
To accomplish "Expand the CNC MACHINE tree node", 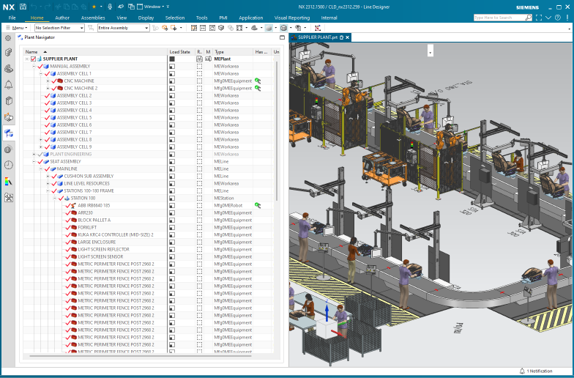I will pos(48,81).
